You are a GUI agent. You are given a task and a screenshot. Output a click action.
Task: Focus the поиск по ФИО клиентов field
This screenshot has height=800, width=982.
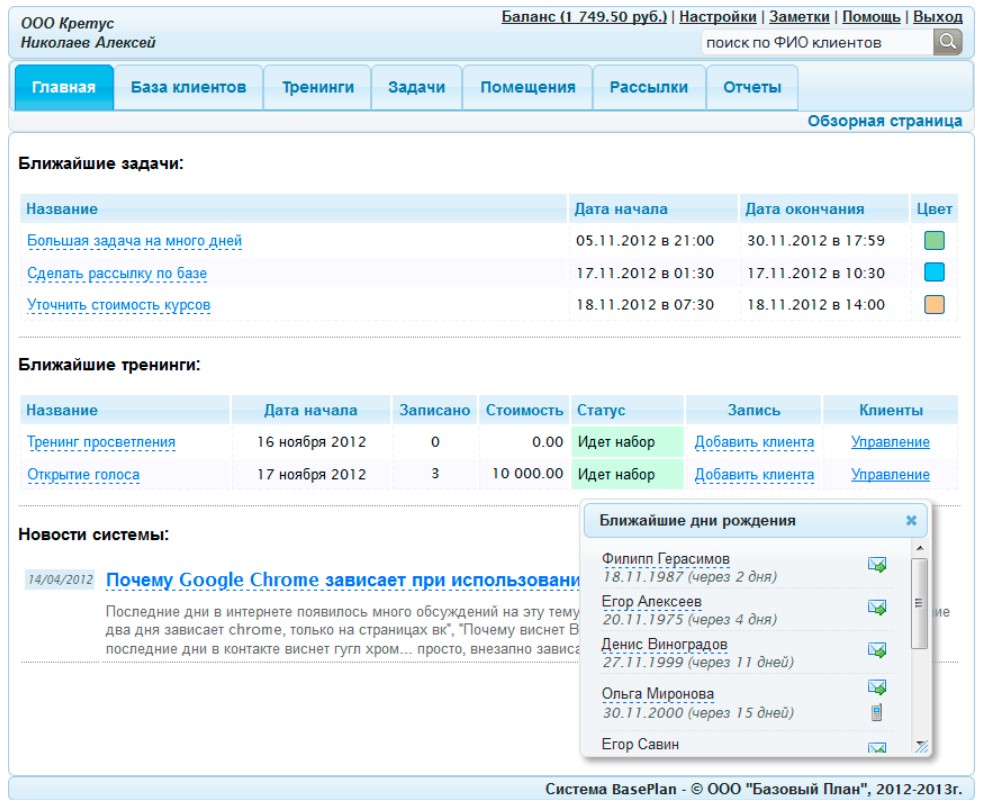coord(817,43)
